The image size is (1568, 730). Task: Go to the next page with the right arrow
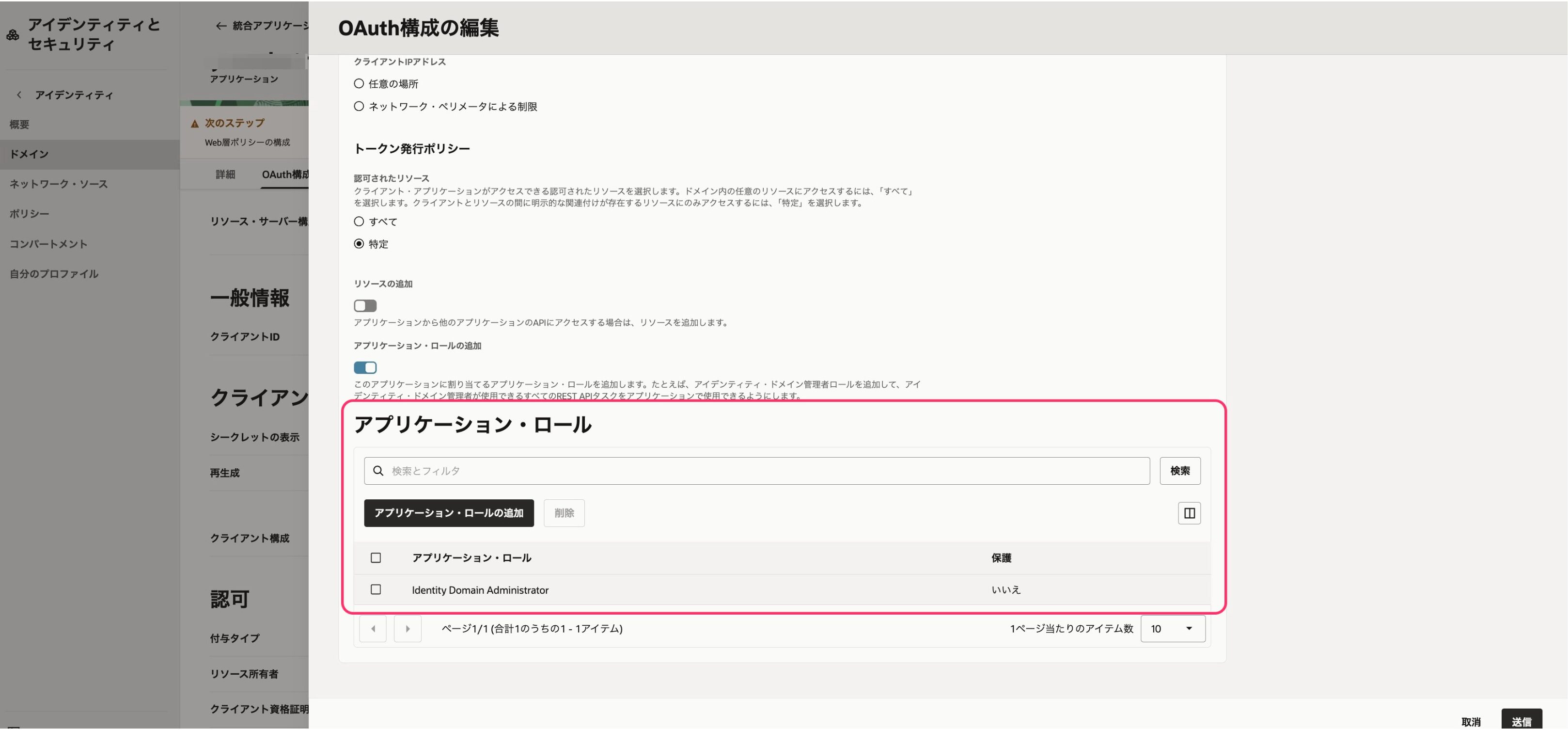[408, 628]
